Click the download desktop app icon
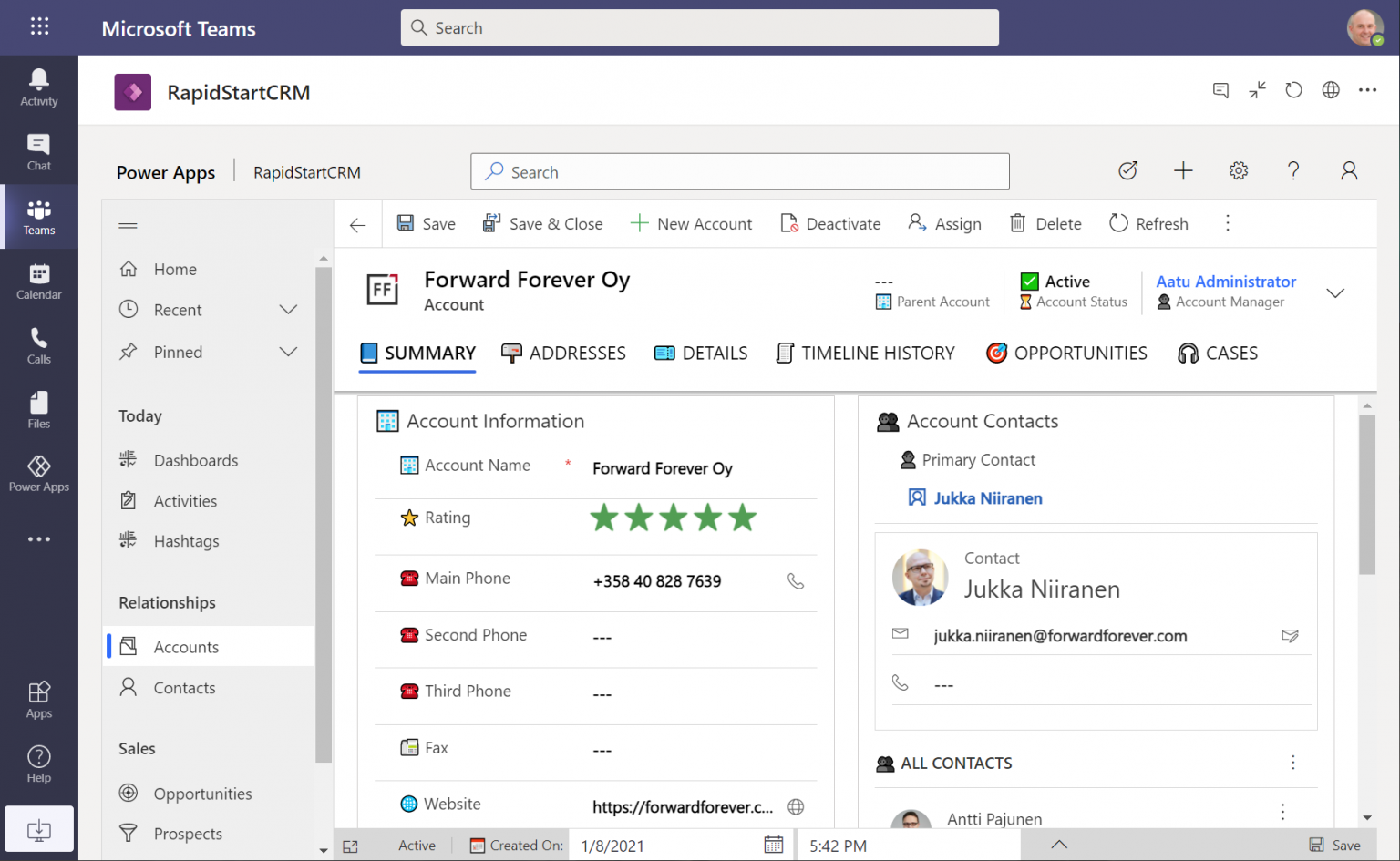 [x=39, y=829]
